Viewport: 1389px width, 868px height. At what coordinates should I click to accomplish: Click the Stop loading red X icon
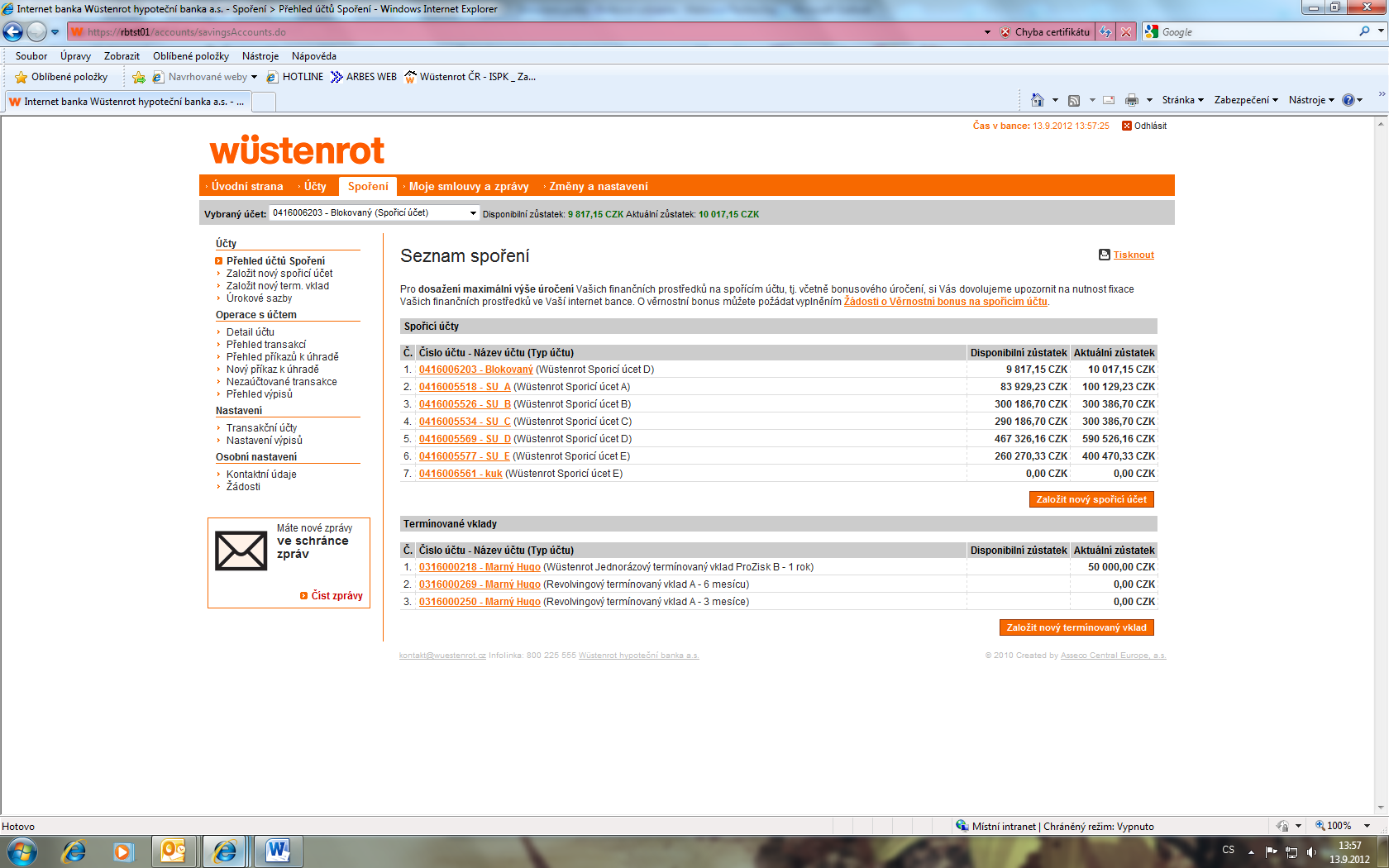[1126, 32]
